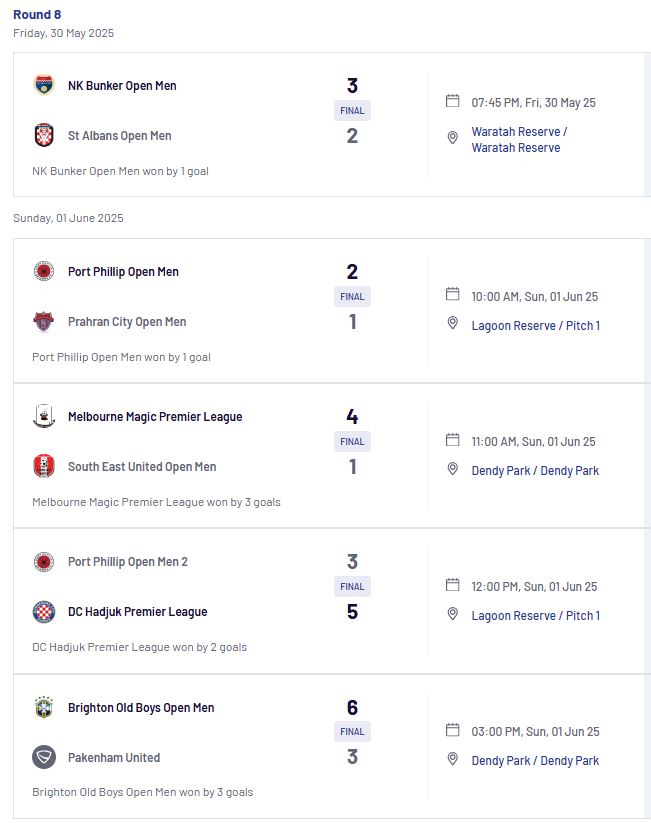Click the South East United team crest

point(44,466)
